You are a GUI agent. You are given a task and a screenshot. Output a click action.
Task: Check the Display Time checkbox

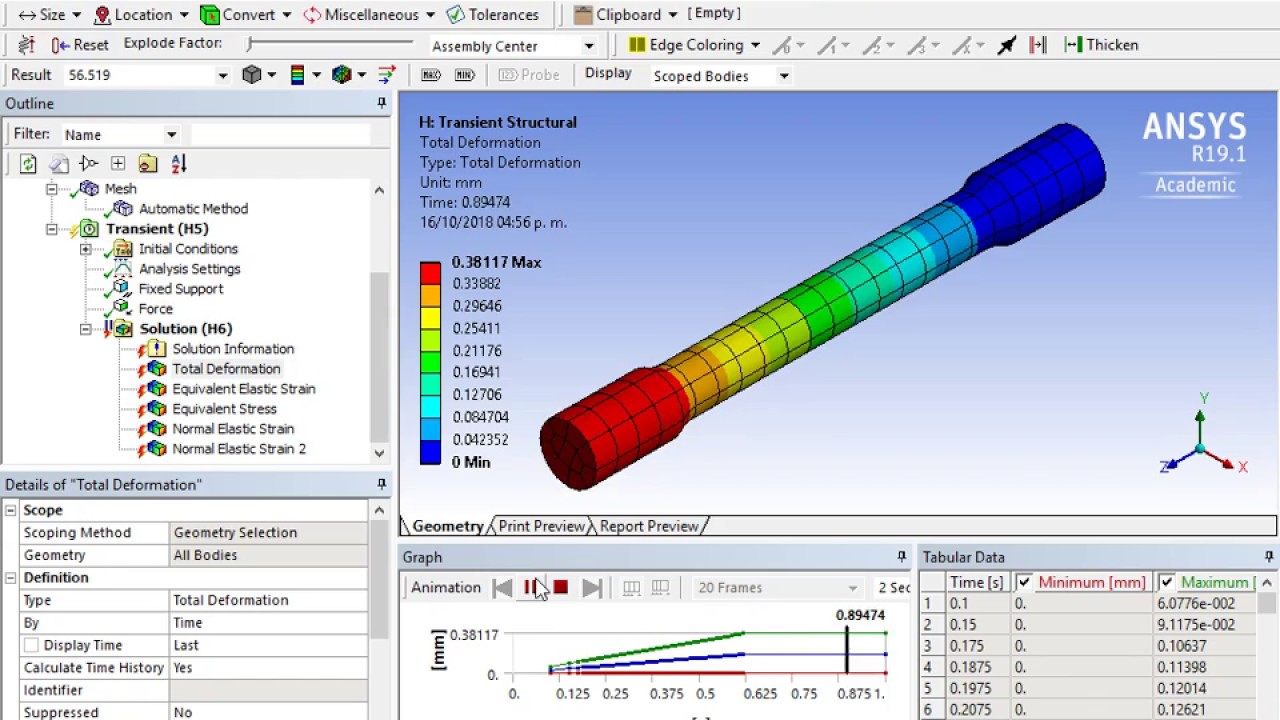pos(31,645)
